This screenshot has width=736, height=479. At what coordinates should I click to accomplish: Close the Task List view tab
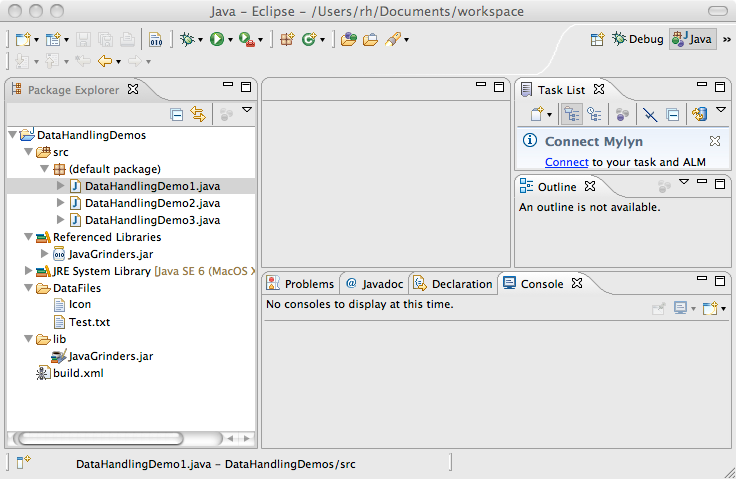point(599,89)
